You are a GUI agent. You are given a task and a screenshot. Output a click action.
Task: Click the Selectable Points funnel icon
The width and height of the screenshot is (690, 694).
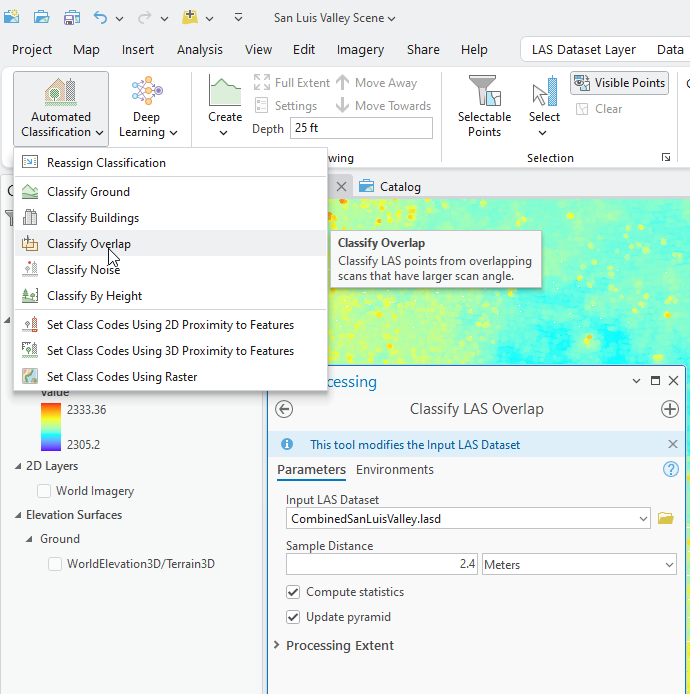(484, 93)
